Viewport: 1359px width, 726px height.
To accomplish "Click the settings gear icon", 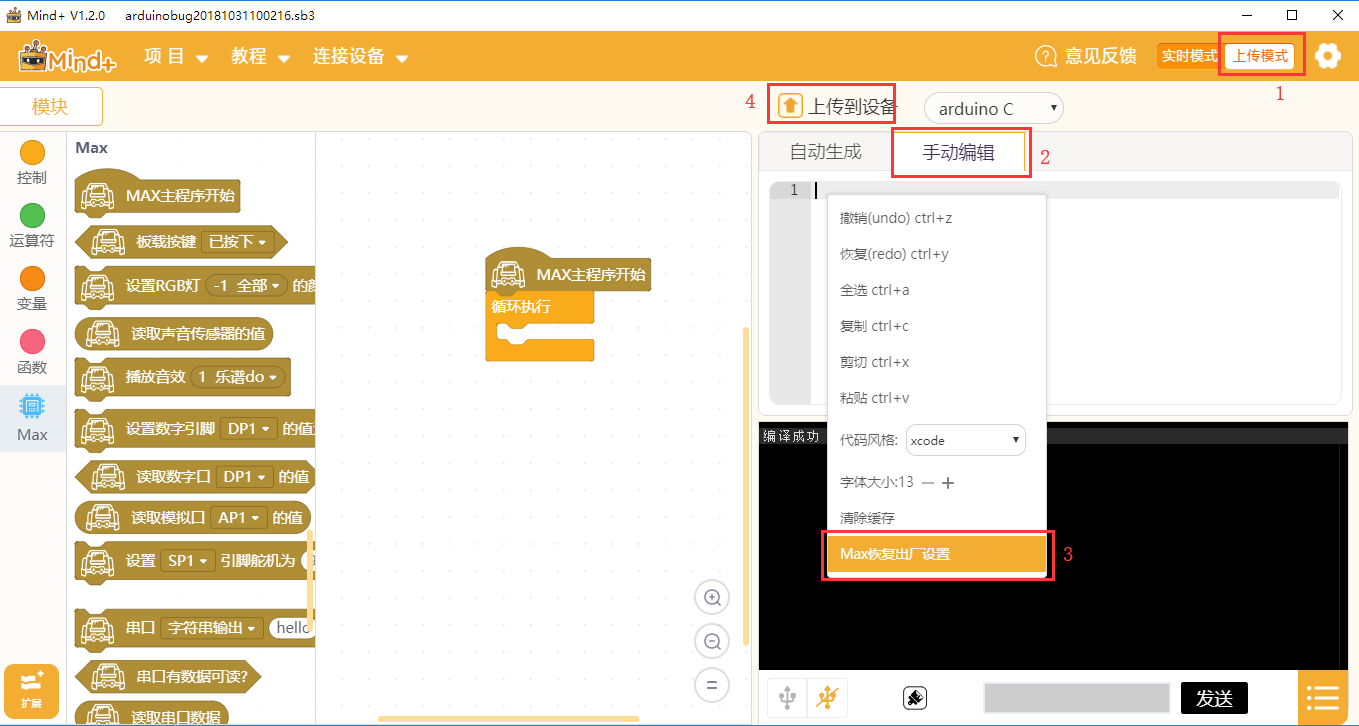I will point(1328,56).
